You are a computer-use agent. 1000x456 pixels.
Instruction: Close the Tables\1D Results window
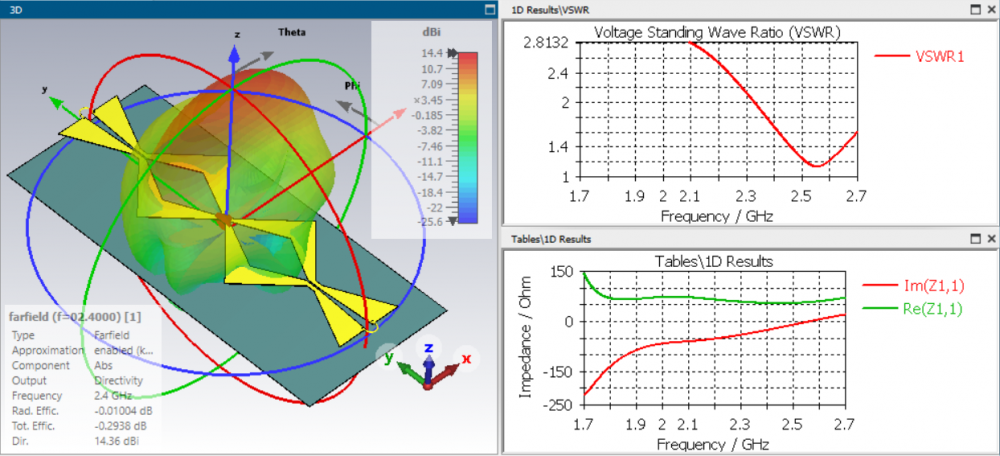[991, 239]
